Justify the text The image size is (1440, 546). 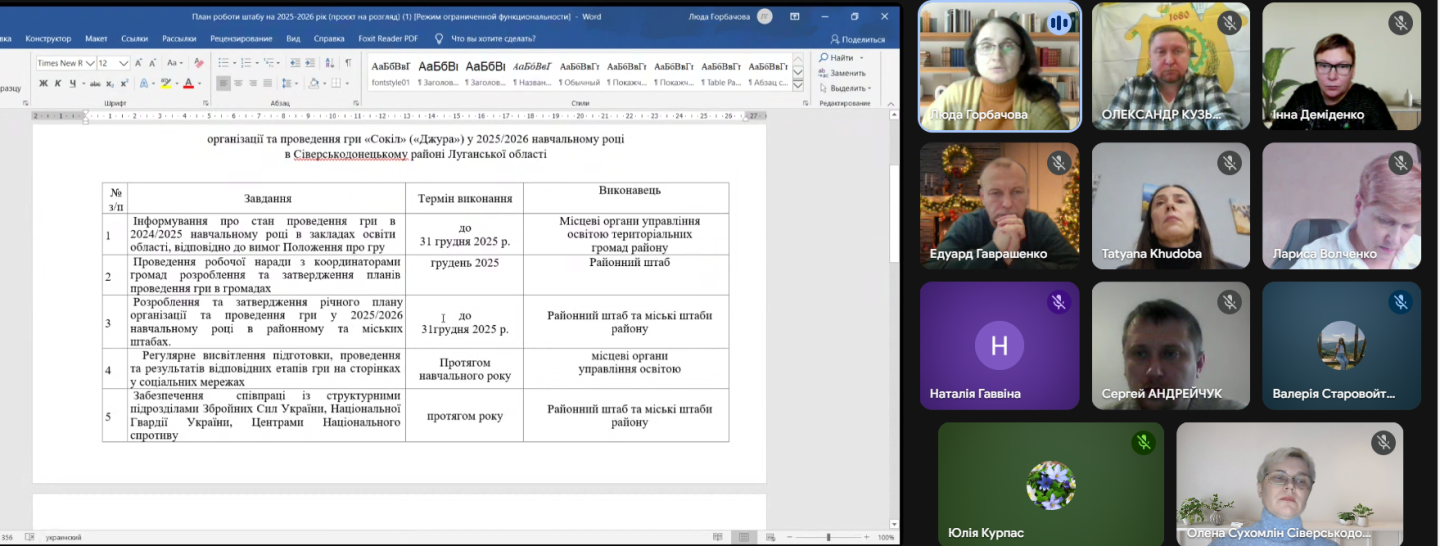268,83
